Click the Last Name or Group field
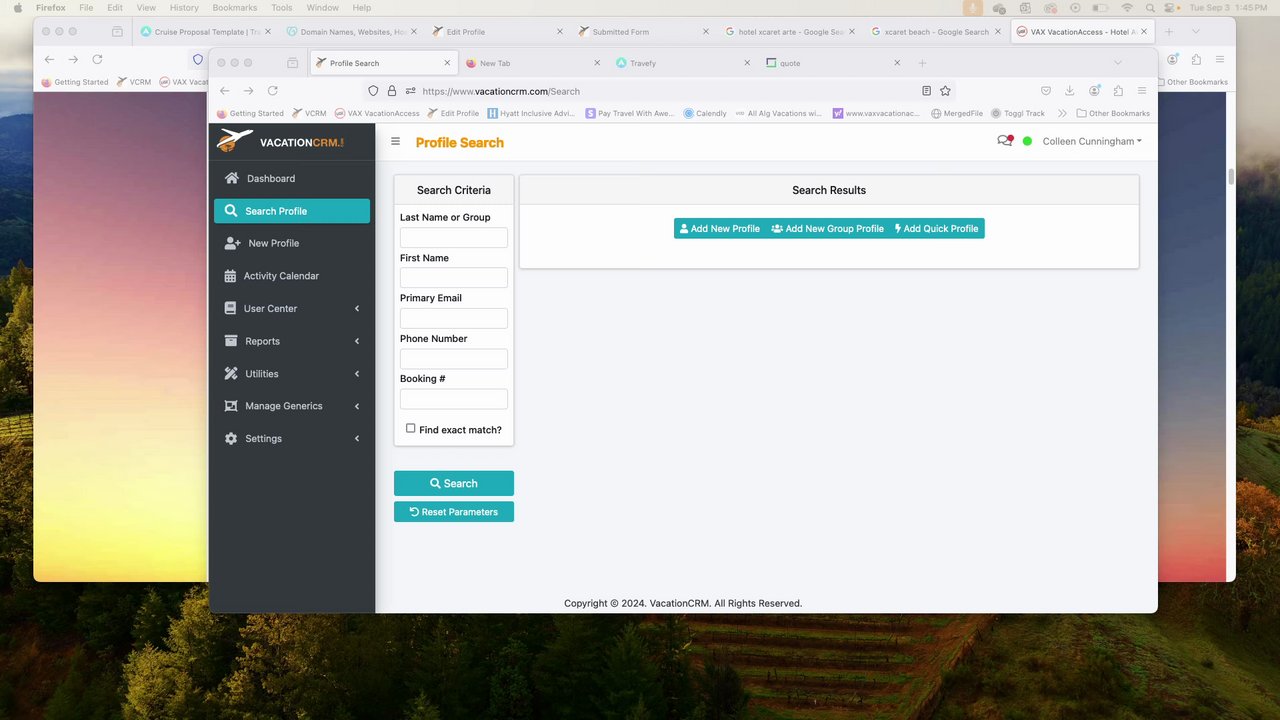This screenshot has width=1280, height=720. click(x=454, y=237)
